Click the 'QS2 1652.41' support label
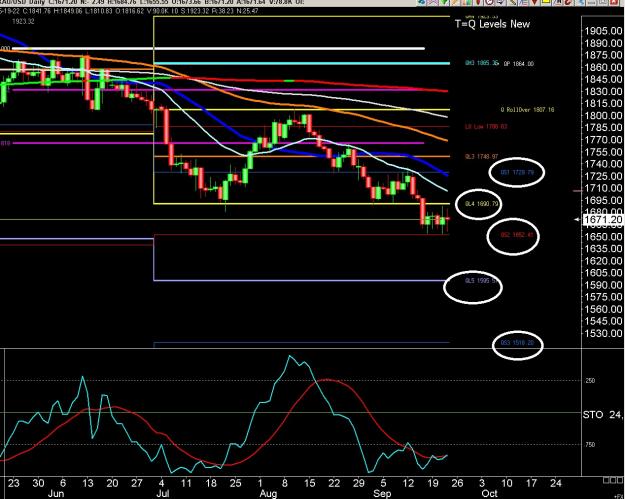 pos(517,235)
